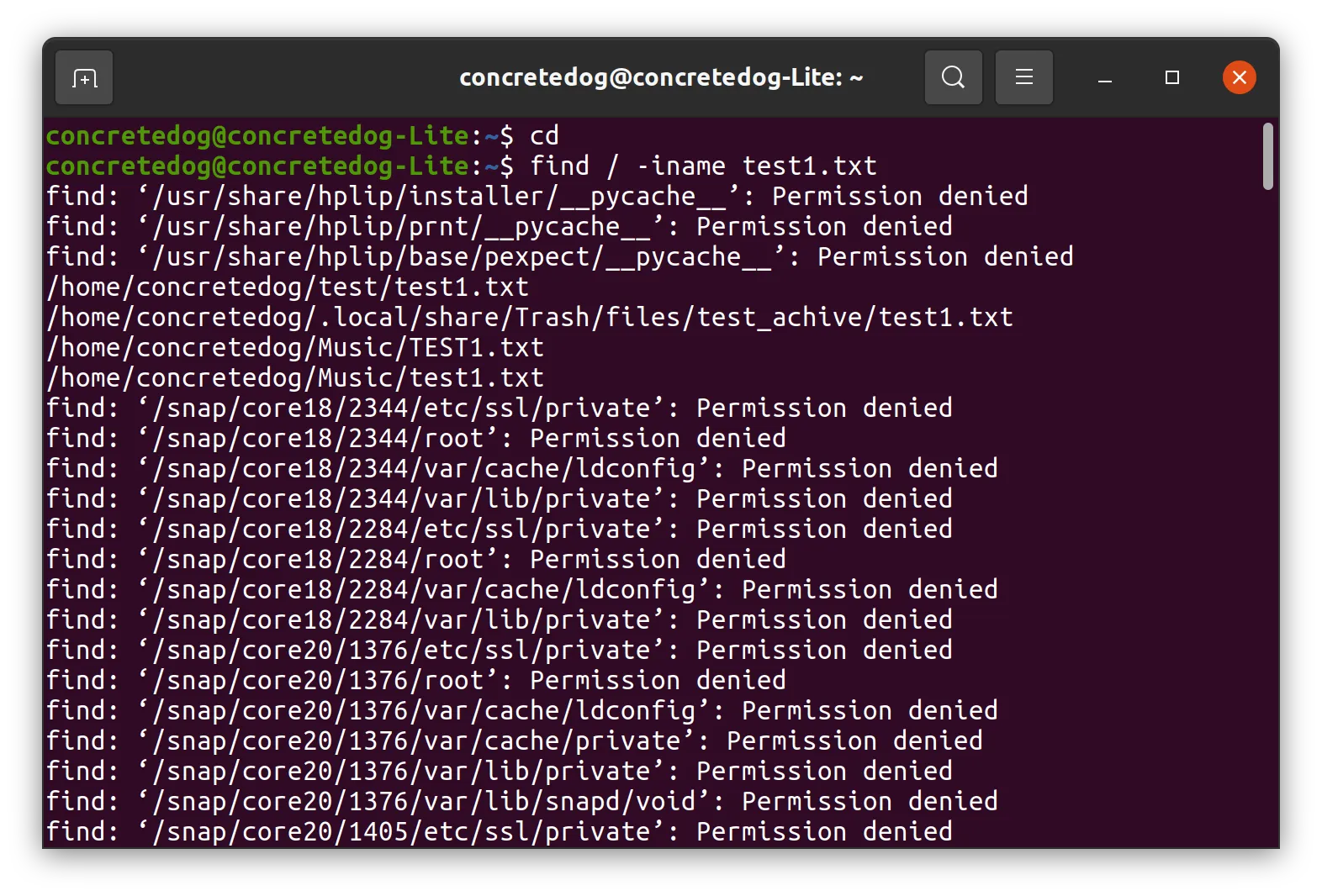Open a new terminal tab
The height and width of the screenshot is (896, 1322).
(x=84, y=78)
